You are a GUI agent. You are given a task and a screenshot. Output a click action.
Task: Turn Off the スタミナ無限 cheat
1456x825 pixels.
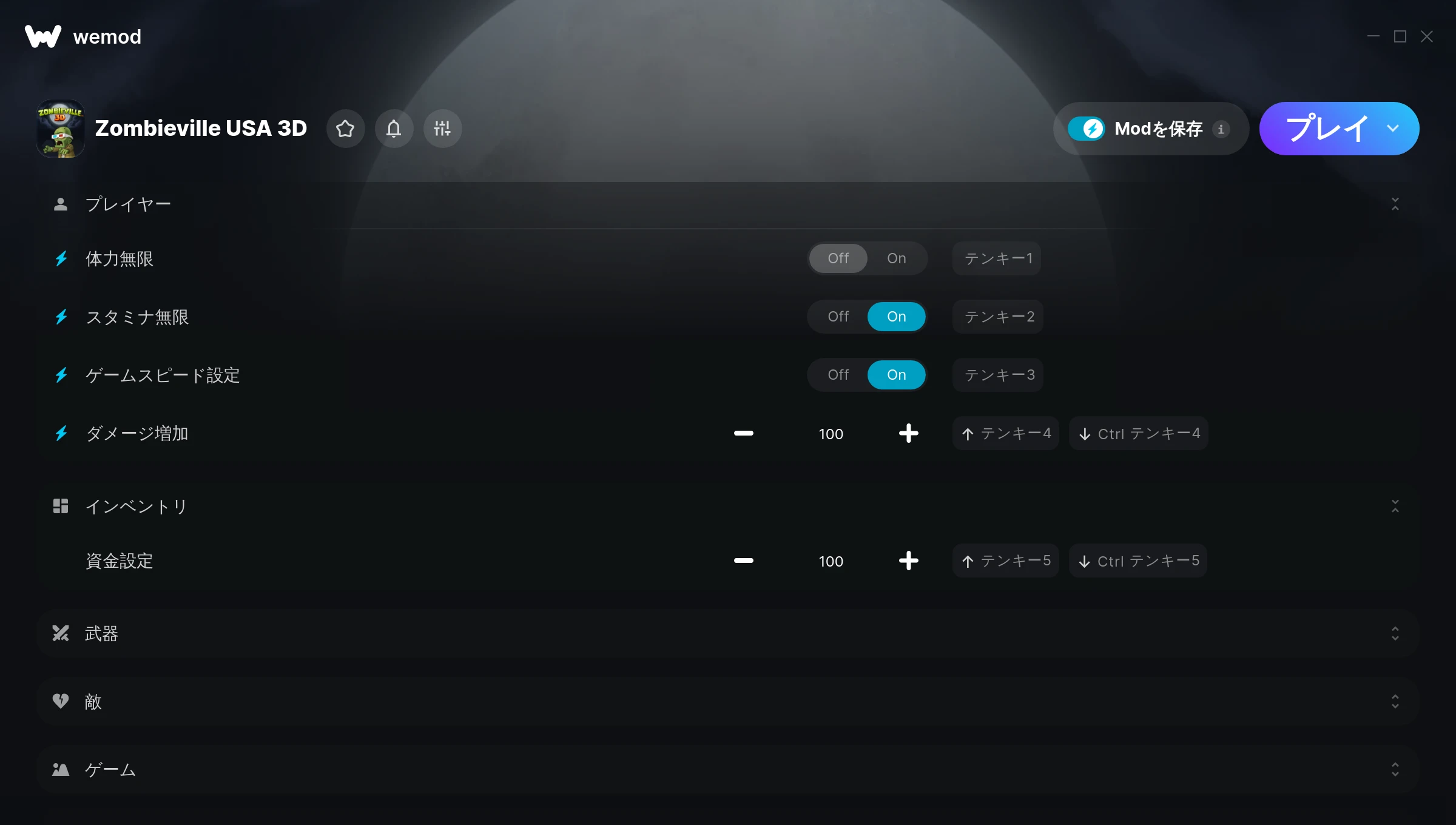(x=838, y=317)
